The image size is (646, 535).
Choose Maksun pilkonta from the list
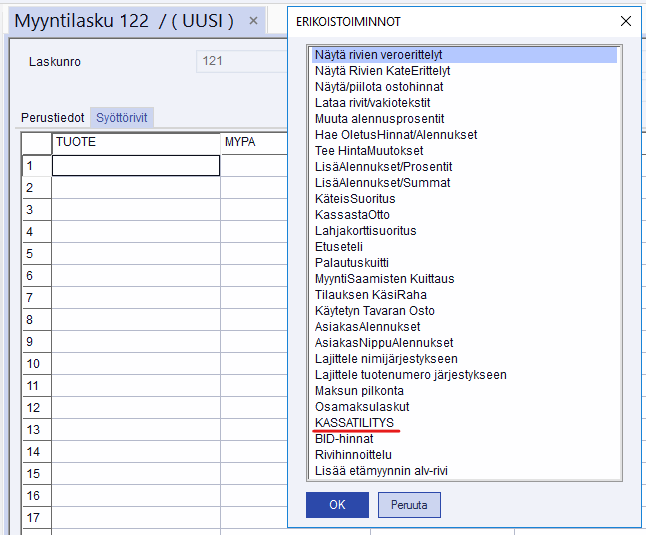click(x=359, y=391)
